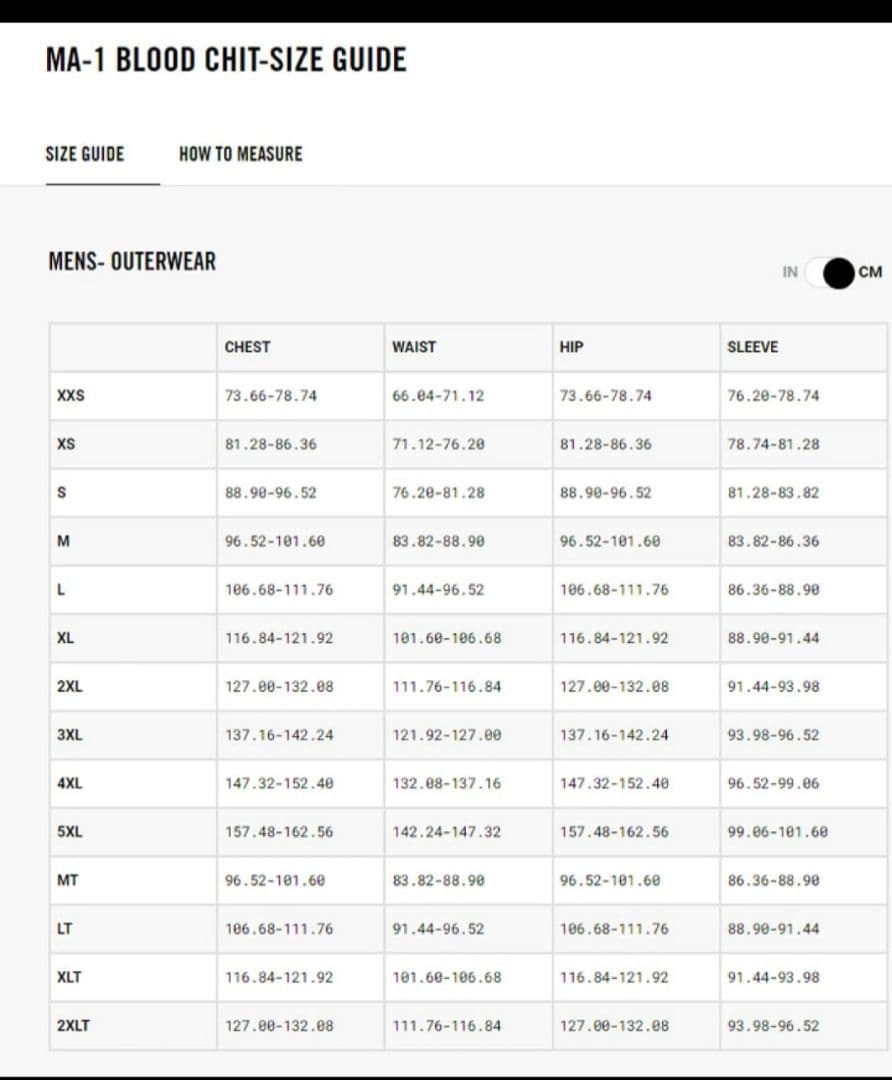The width and height of the screenshot is (892, 1080).
Task: Select the XS size row label
Action: pyautogui.click(x=66, y=444)
